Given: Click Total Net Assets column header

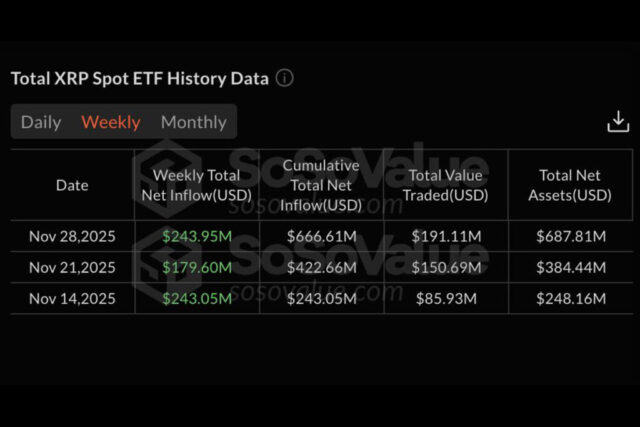Looking at the screenshot, I should click(x=570, y=185).
